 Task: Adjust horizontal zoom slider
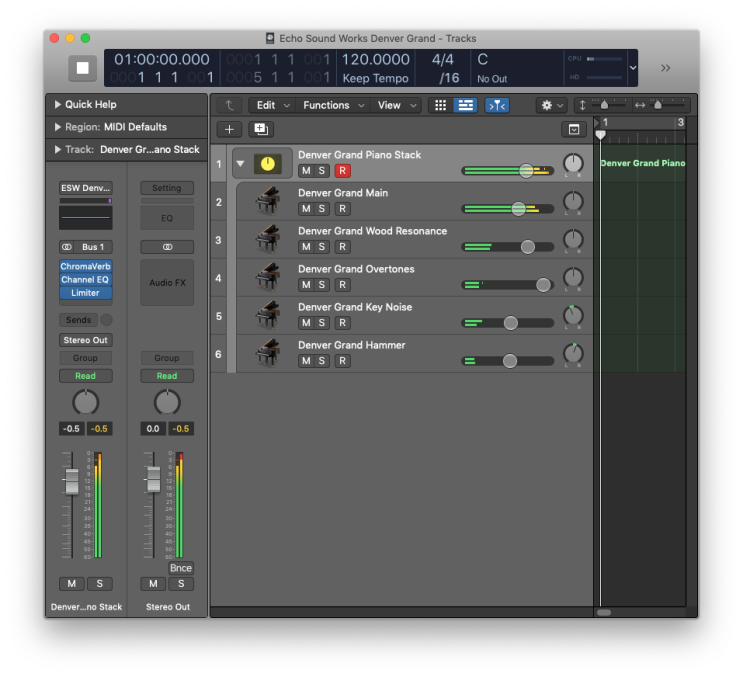(657, 105)
